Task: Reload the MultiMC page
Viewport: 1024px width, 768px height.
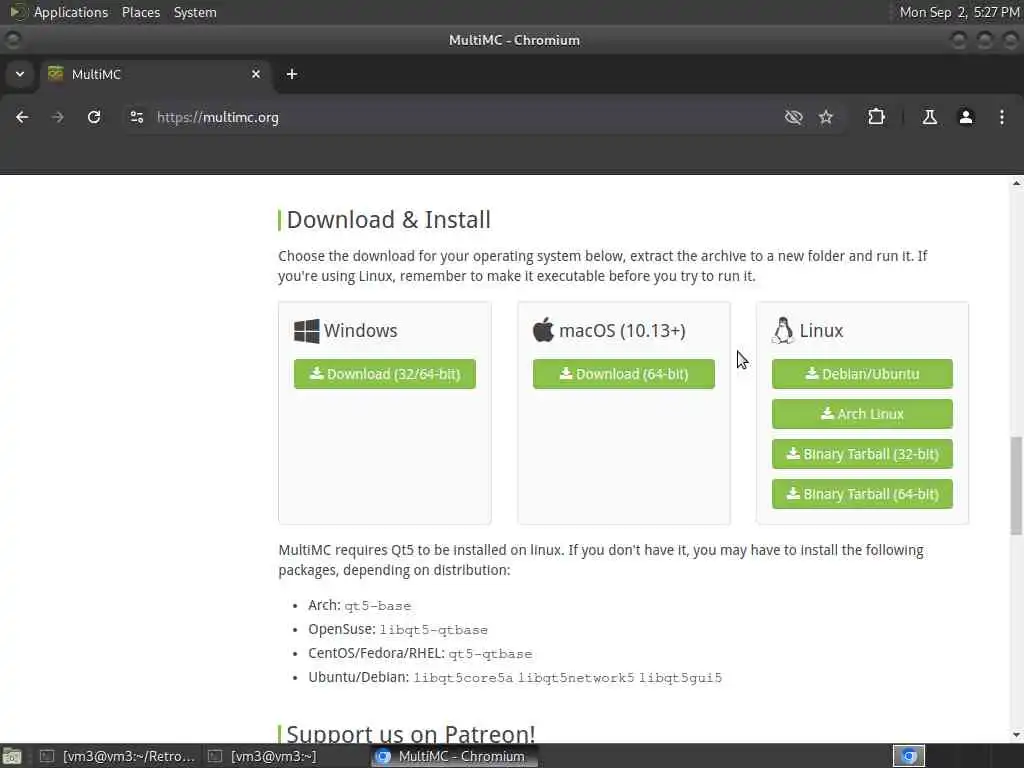Action: point(94,118)
